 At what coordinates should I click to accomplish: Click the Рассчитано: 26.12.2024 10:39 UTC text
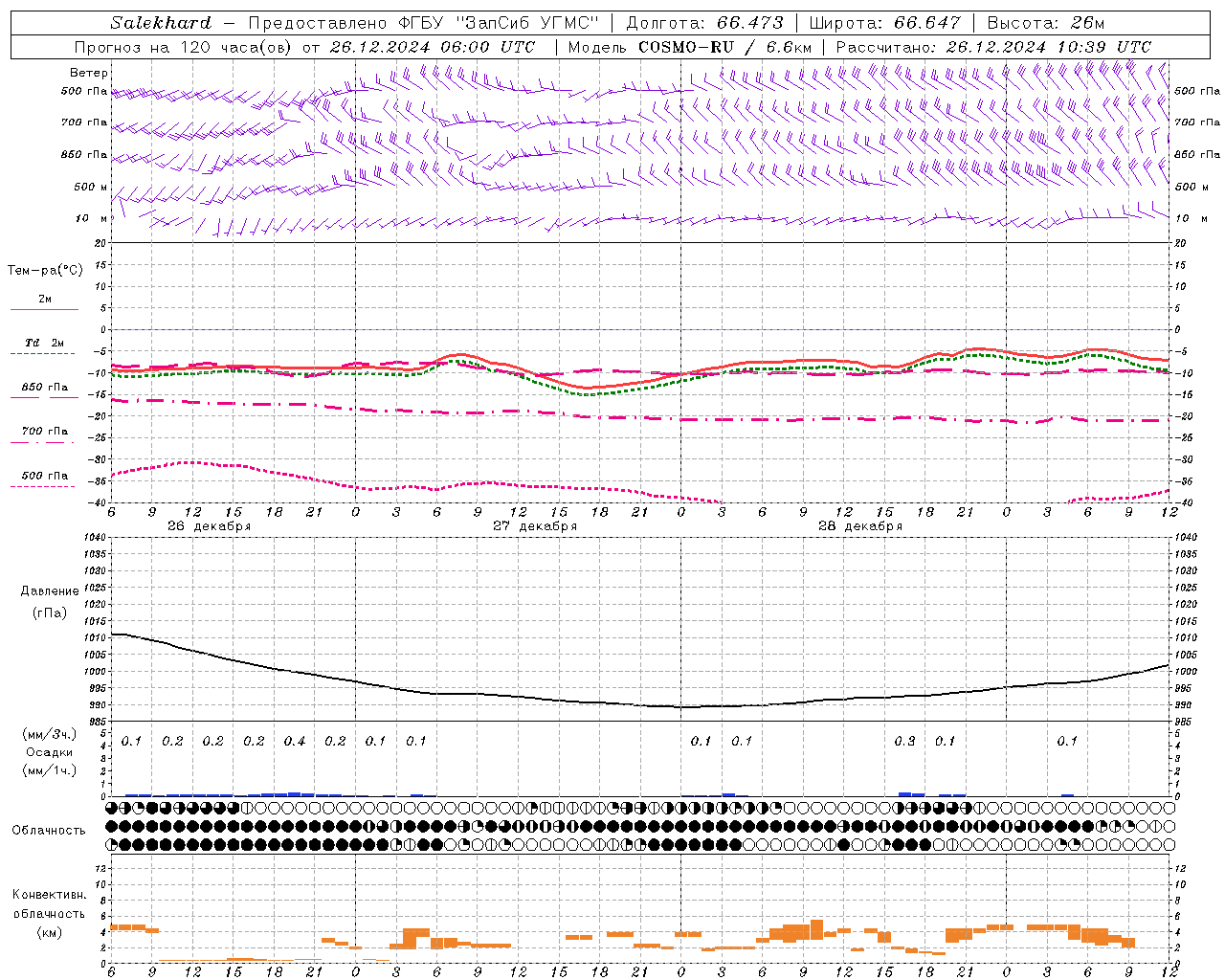(x=993, y=47)
